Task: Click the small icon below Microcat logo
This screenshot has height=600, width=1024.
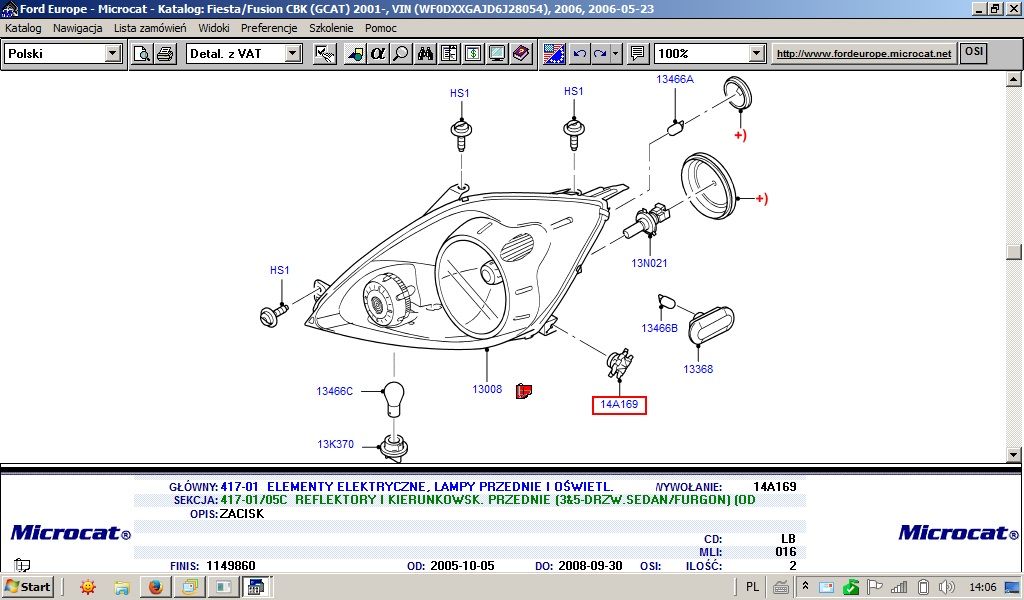Action: (22, 564)
